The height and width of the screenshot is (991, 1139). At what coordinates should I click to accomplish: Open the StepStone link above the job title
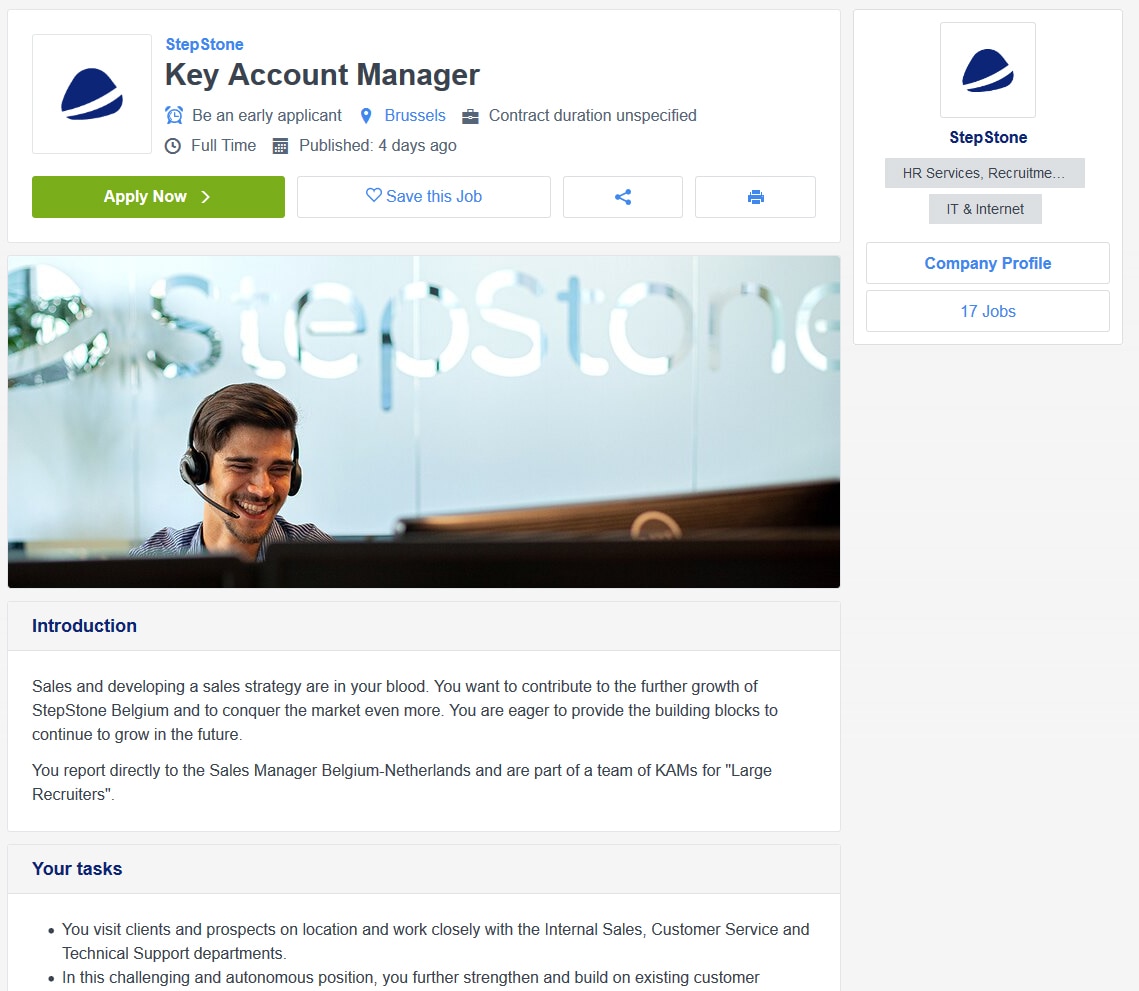[x=204, y=44]
